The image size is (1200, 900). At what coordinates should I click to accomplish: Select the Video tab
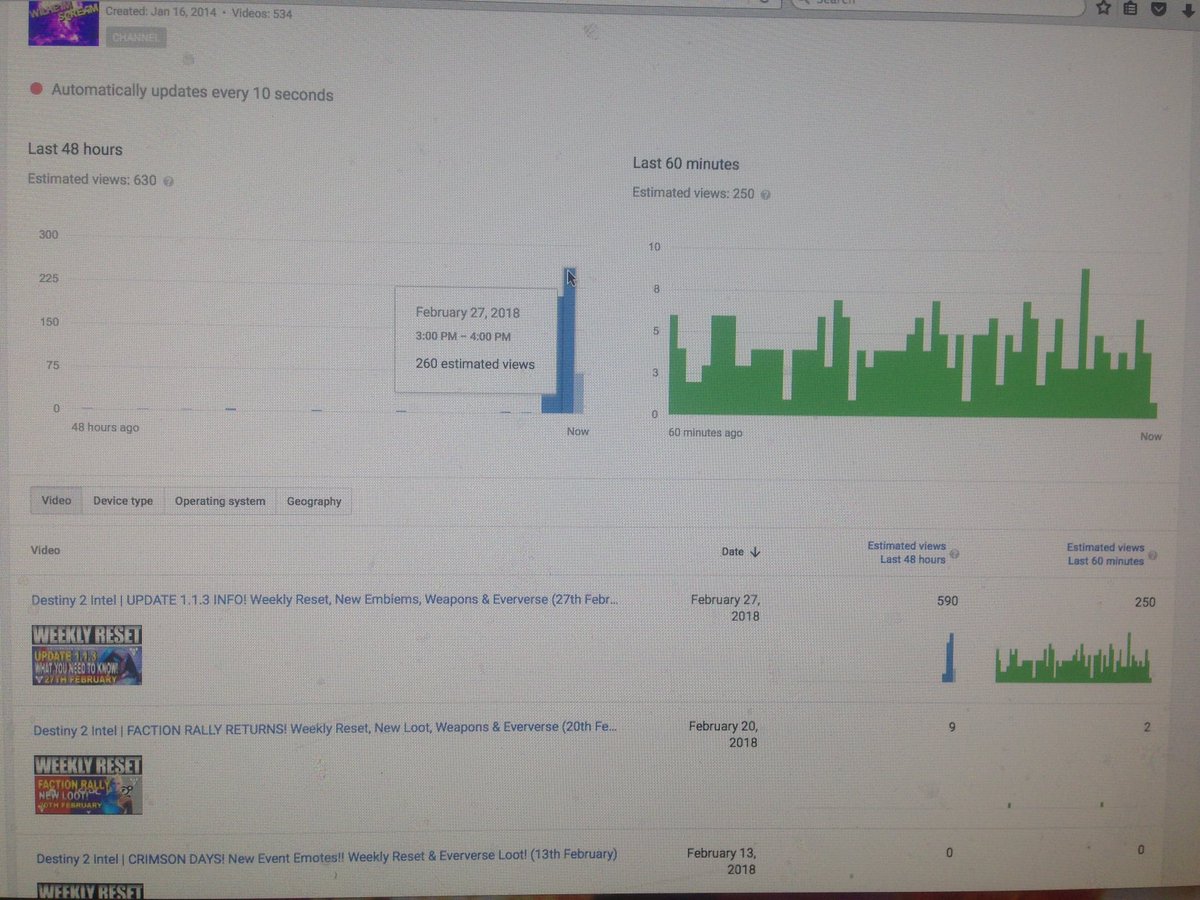(x=56, y=500)
